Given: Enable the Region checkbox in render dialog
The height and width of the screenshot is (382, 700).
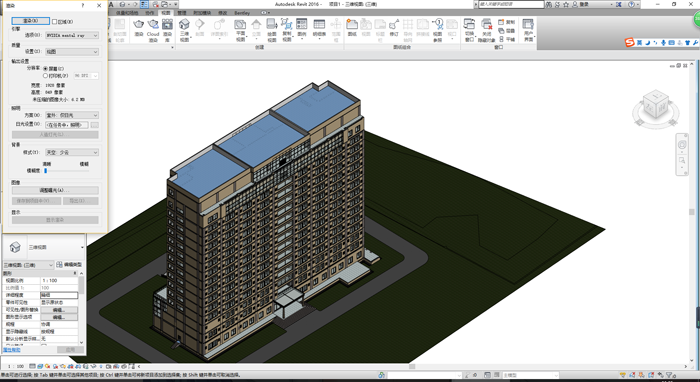Looking at the screenshot, I should click(x=54, y=21).
